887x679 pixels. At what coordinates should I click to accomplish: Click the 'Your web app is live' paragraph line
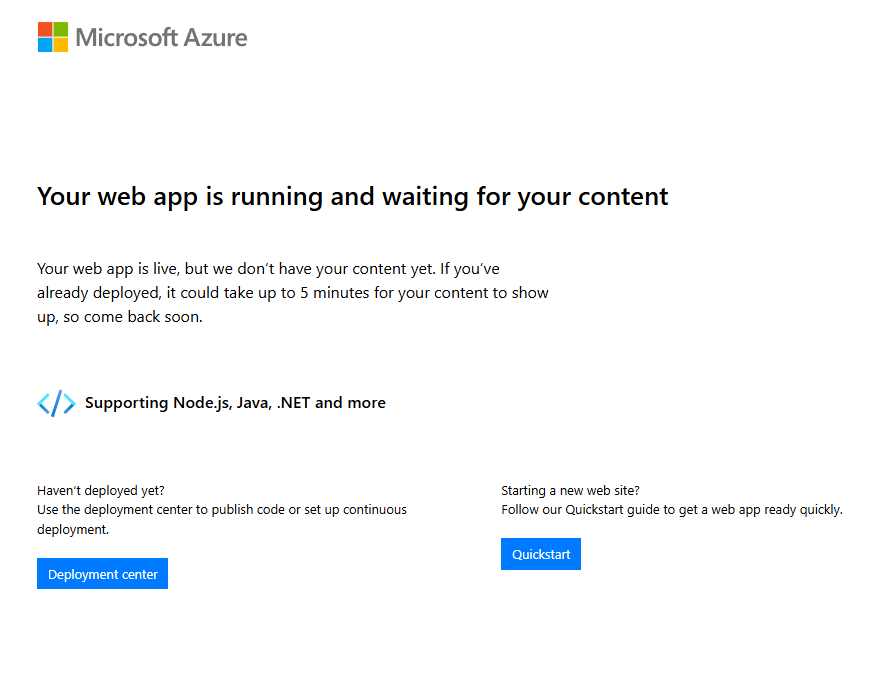pyautogui.click(x=268, y=269)
